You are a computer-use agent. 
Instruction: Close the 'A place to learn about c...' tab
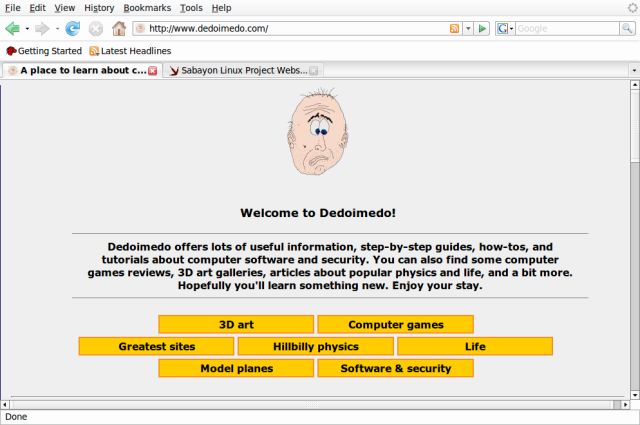pyautogui.click(x=153, y=71)
